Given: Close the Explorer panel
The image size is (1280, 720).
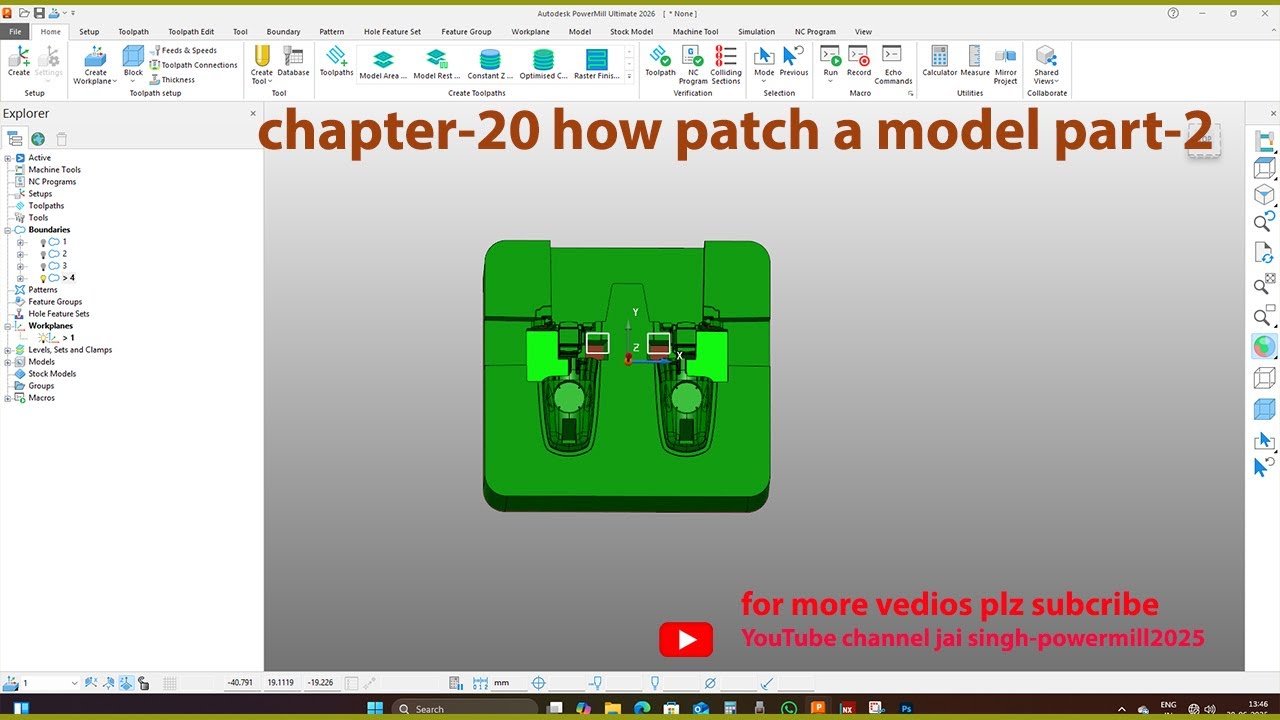Looking at the screenshot, I should click(253, 114).
